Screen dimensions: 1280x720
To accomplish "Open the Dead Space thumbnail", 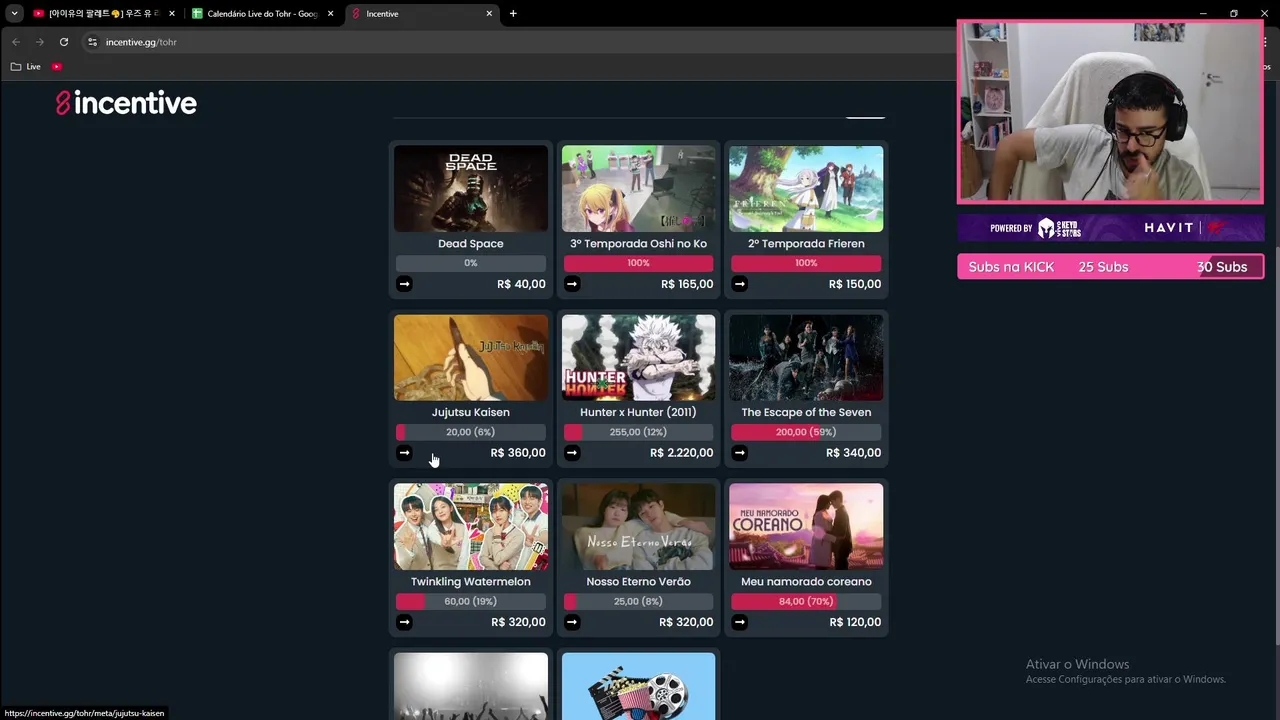I will click(x=471, y=189).
